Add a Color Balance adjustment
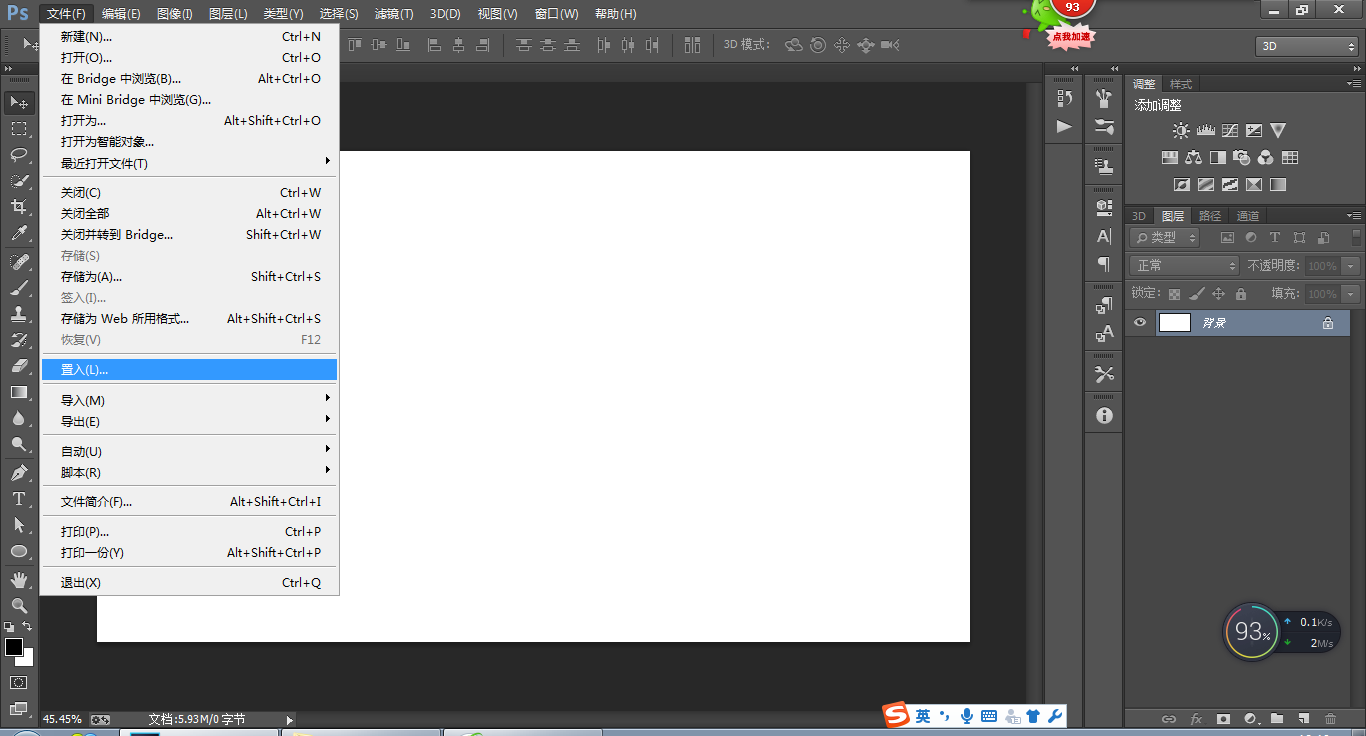 pyautogui.click(x=1193, y=157)
